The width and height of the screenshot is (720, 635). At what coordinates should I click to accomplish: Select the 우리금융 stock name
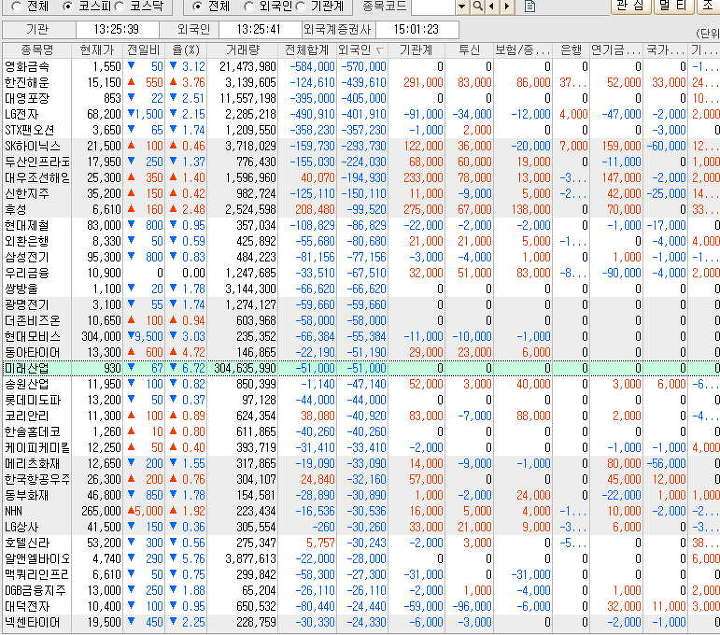click(27, 273)
